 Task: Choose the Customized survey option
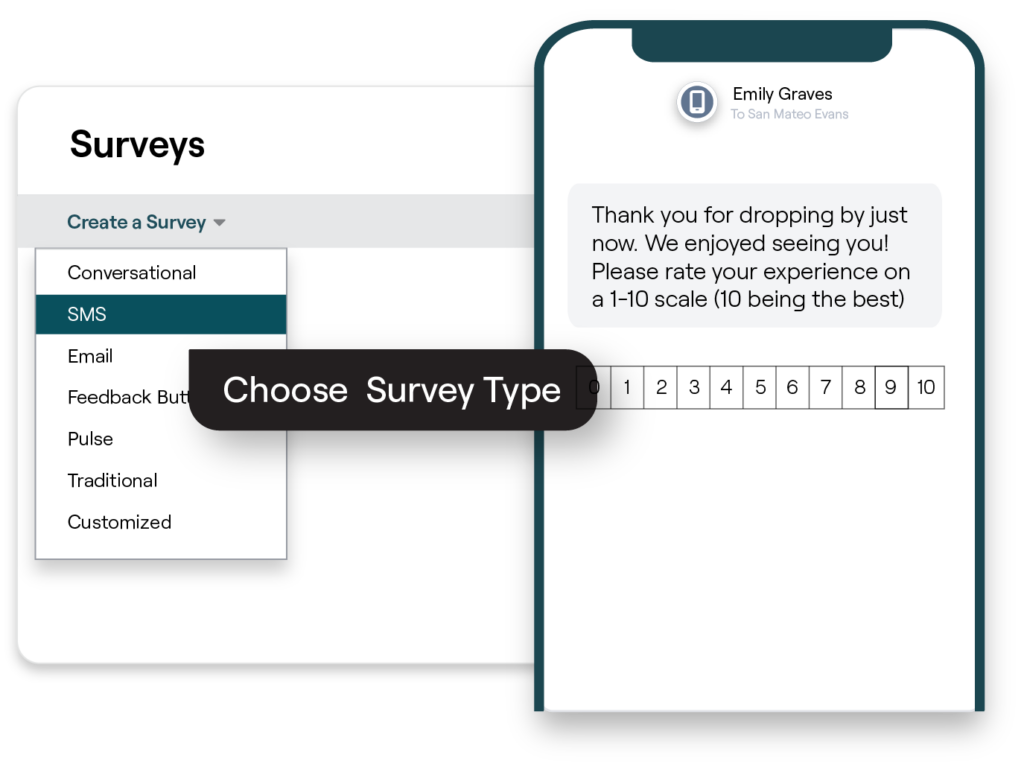119,522
